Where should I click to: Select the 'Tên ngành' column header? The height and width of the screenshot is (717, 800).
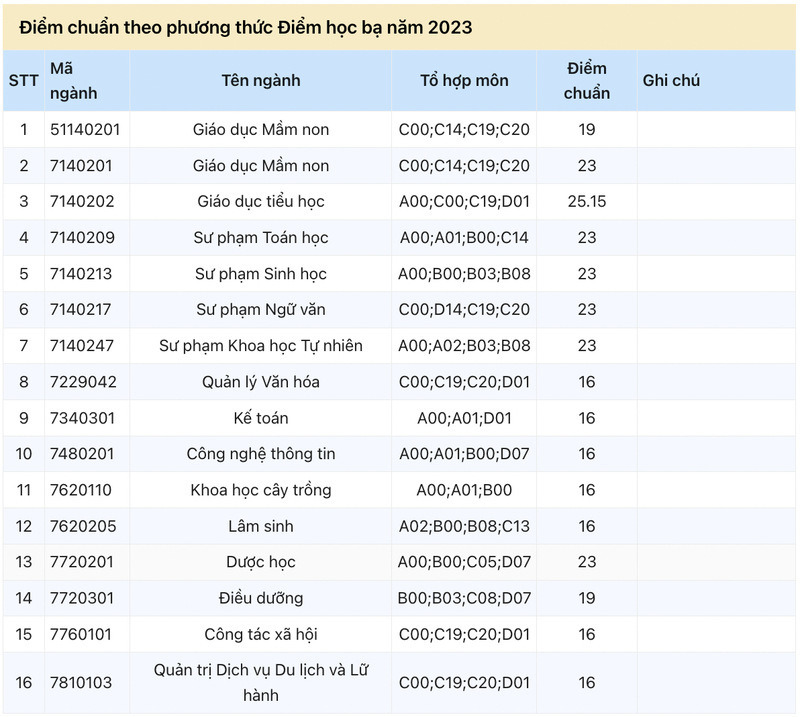(x=261, y=81)
